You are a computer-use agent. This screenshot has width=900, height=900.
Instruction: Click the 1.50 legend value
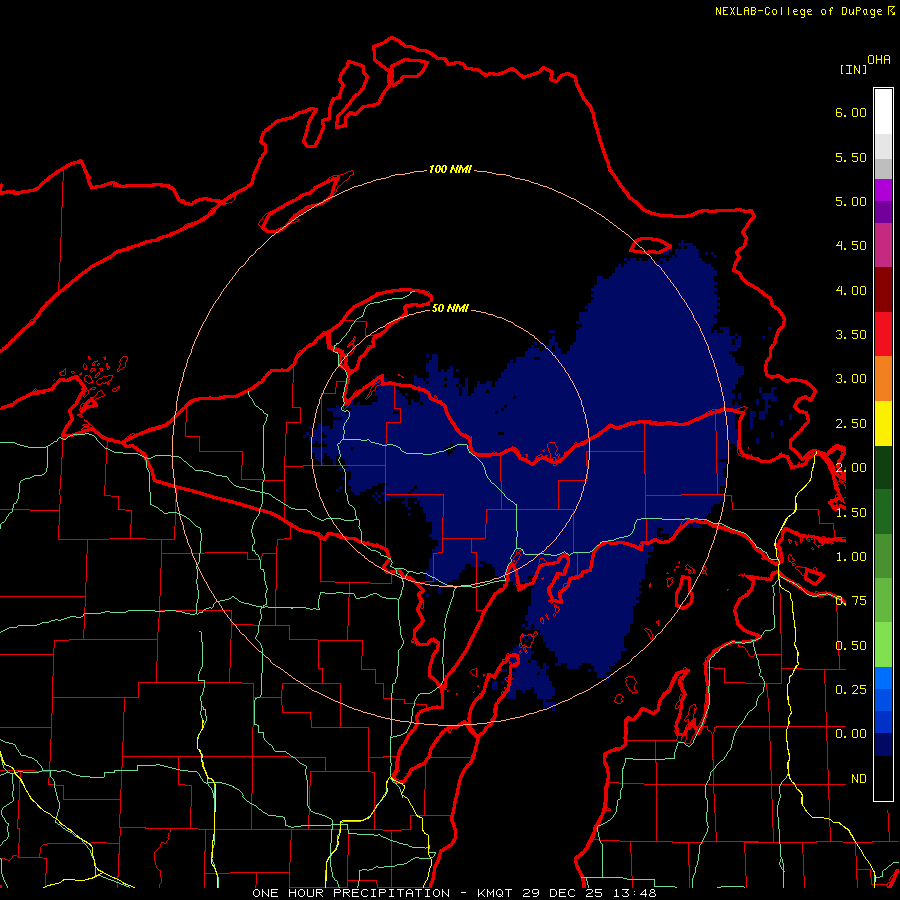[851, 513]
